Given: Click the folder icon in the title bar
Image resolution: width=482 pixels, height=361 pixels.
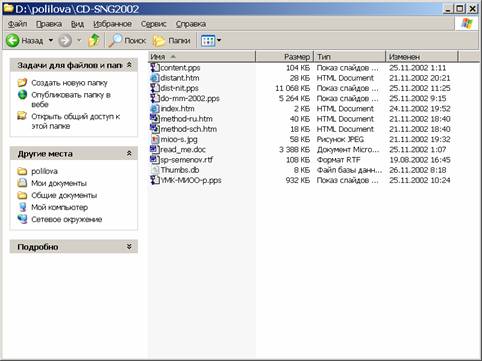Looking at the screenshot, I should point(8,8).
